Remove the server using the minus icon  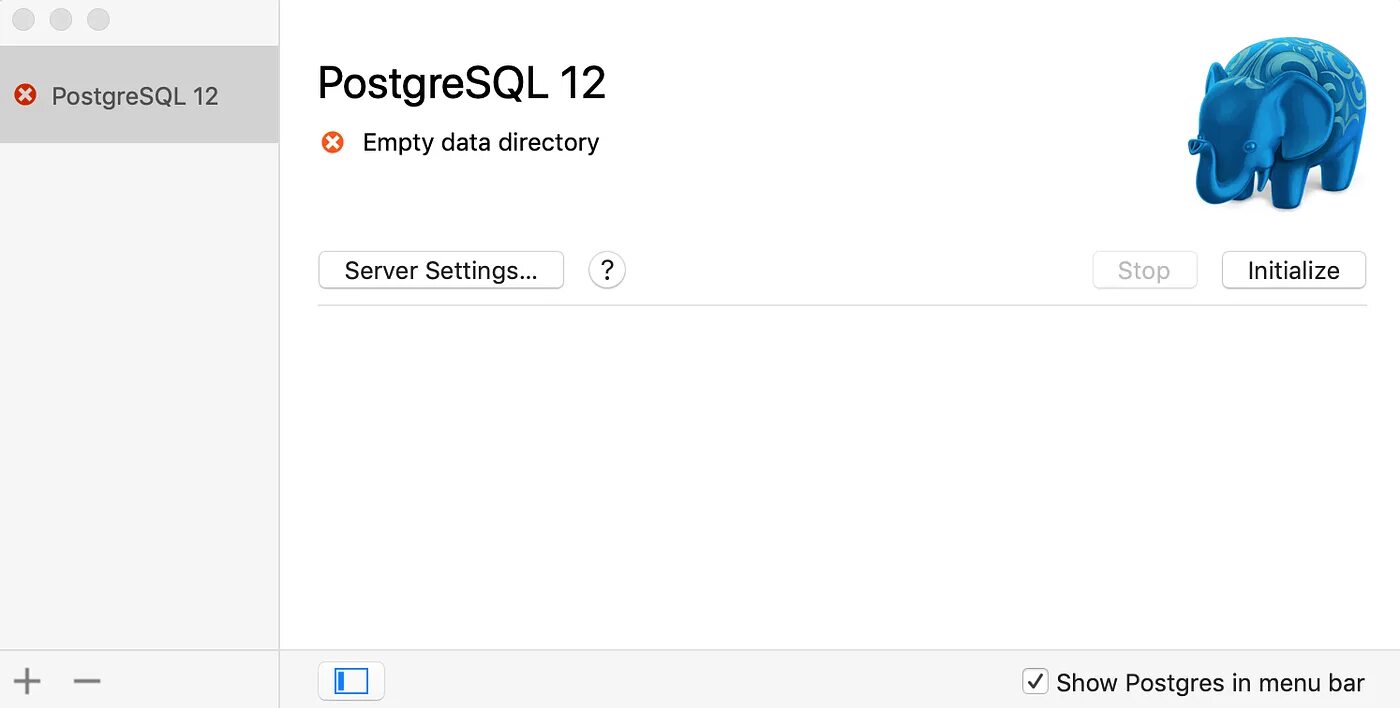click(x=87, y=682)
